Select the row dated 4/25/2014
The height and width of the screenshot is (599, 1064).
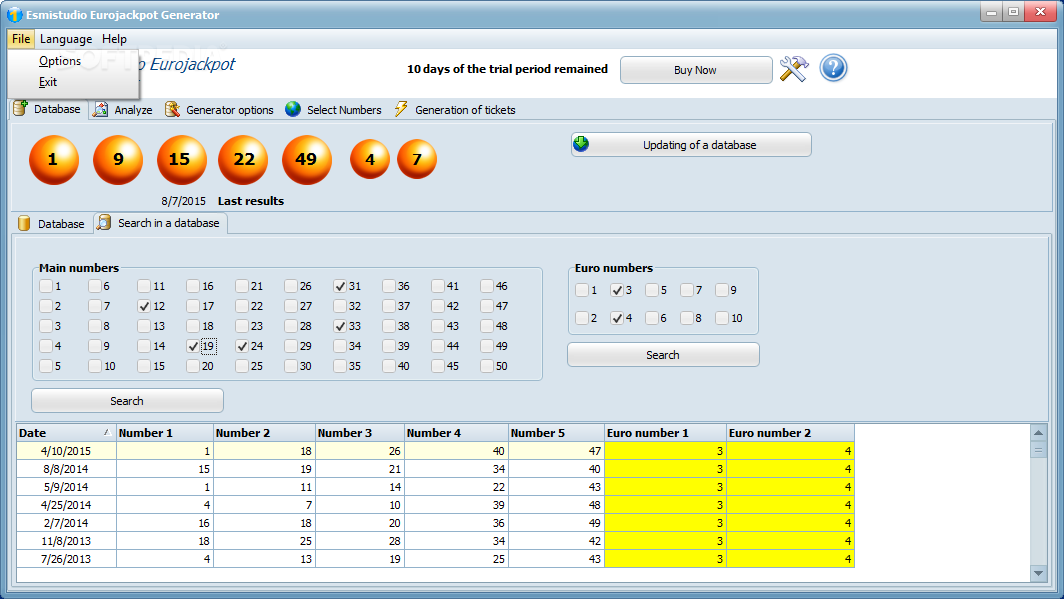pos(435,505)
